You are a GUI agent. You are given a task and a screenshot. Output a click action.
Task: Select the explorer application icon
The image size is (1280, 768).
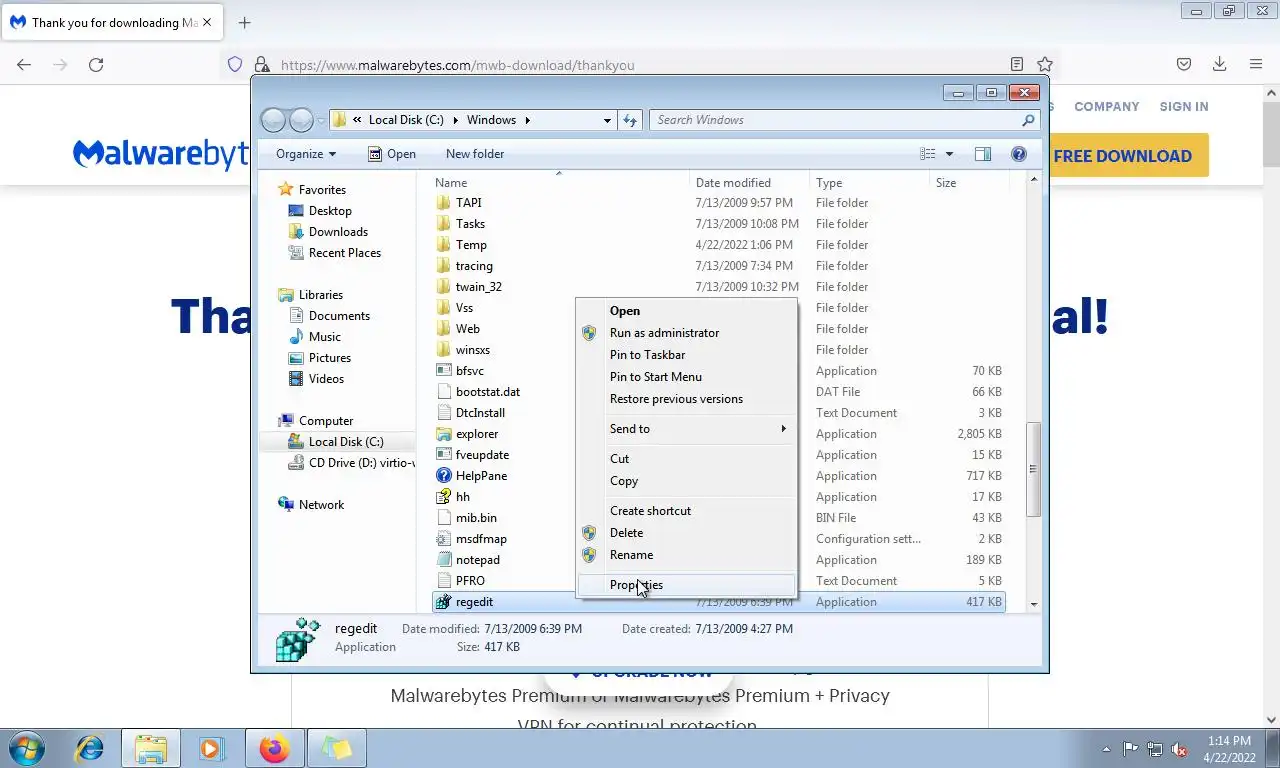click(444, 434)
